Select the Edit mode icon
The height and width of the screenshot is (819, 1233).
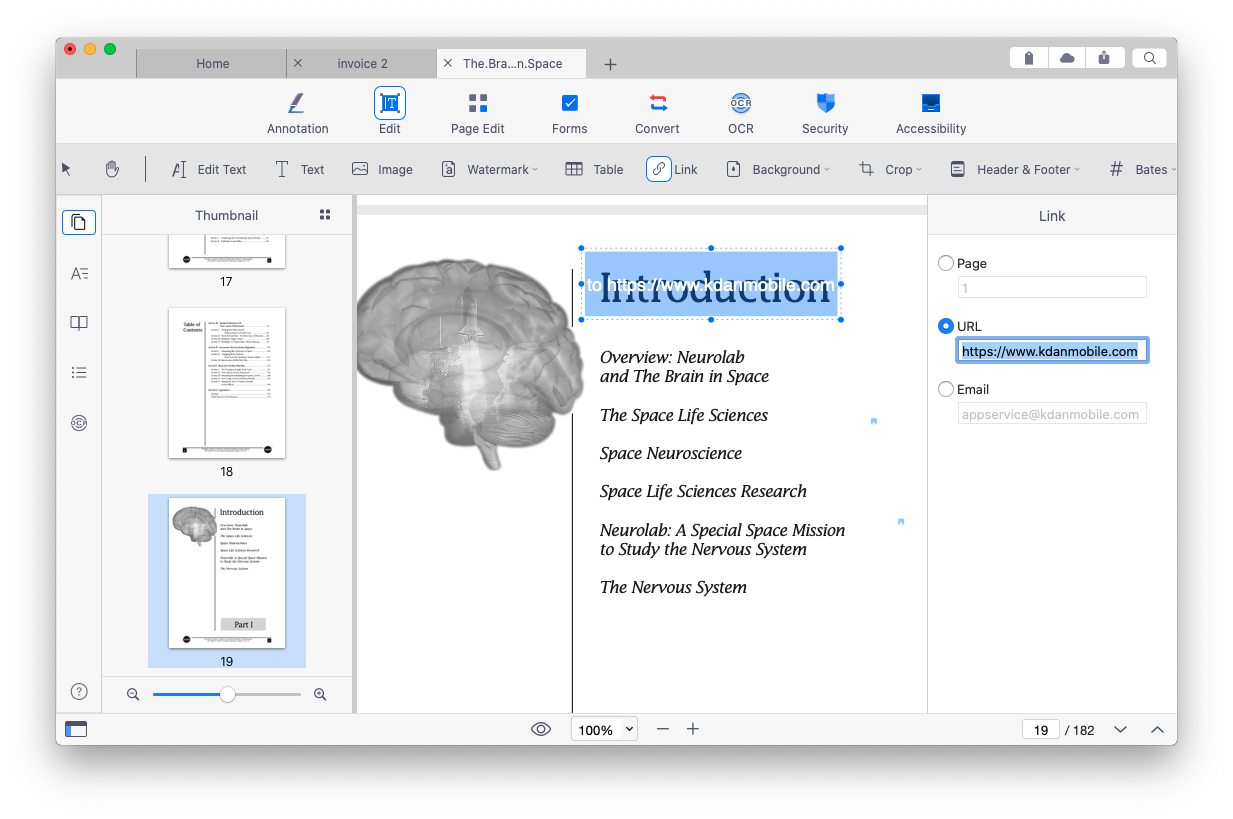pos(390,103)
